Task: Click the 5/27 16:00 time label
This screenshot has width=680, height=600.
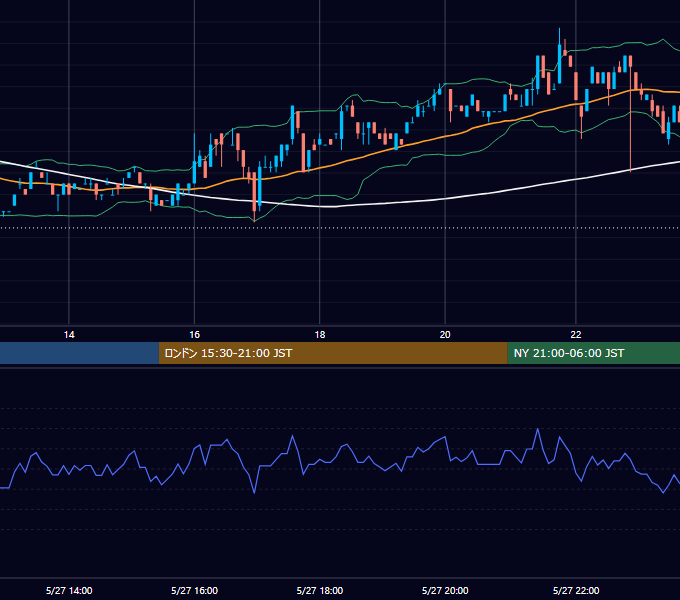Action: click(194, 590)
